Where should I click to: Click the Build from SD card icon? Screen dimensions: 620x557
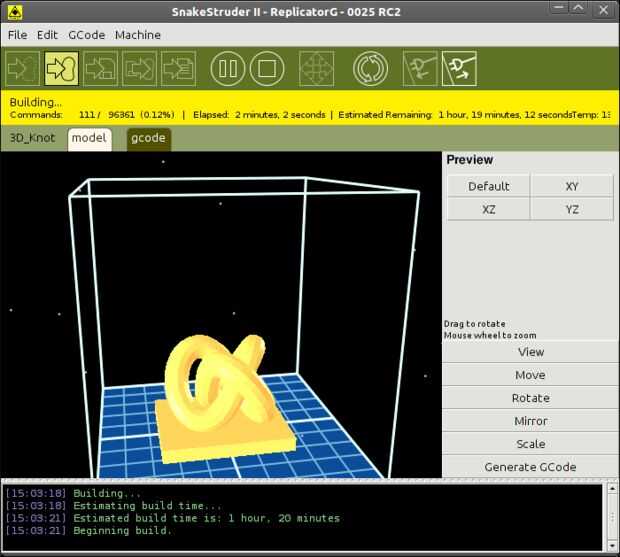tap(178, 68)
